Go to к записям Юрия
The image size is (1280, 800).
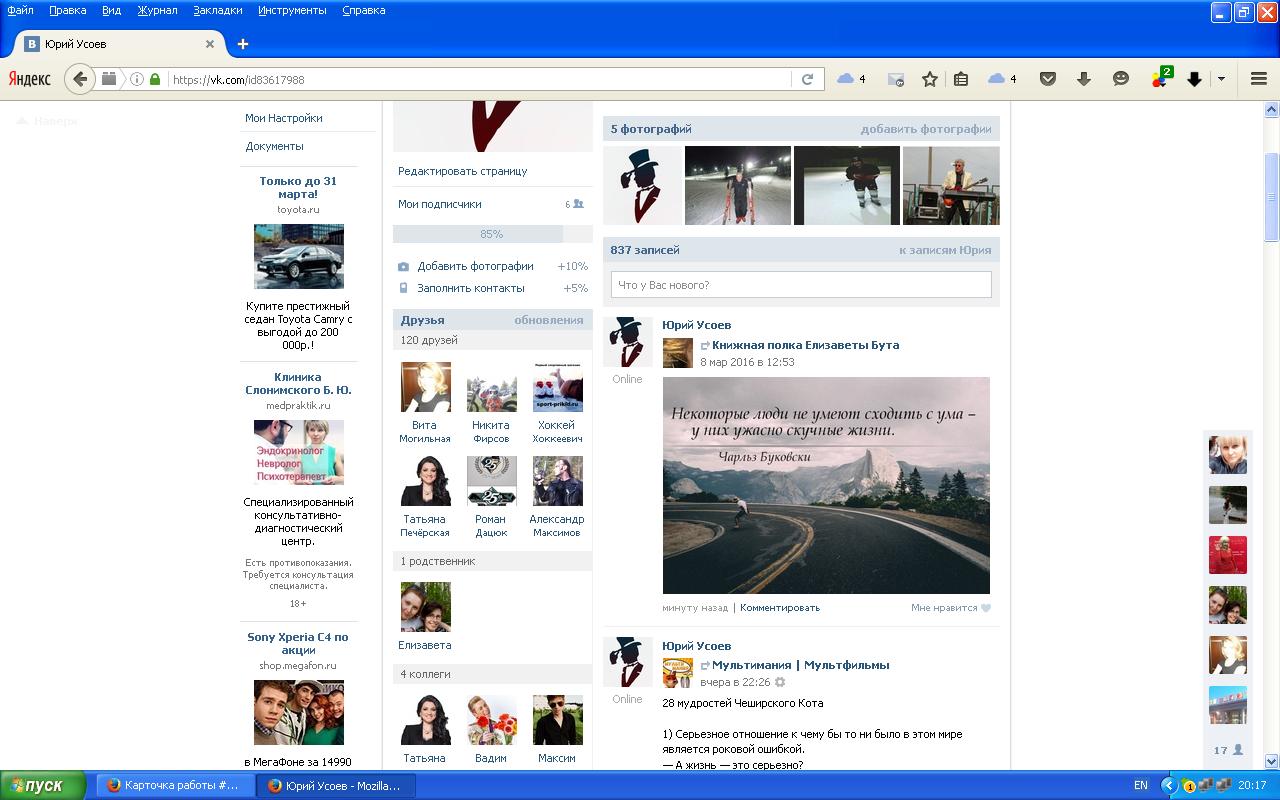point(945,250)
